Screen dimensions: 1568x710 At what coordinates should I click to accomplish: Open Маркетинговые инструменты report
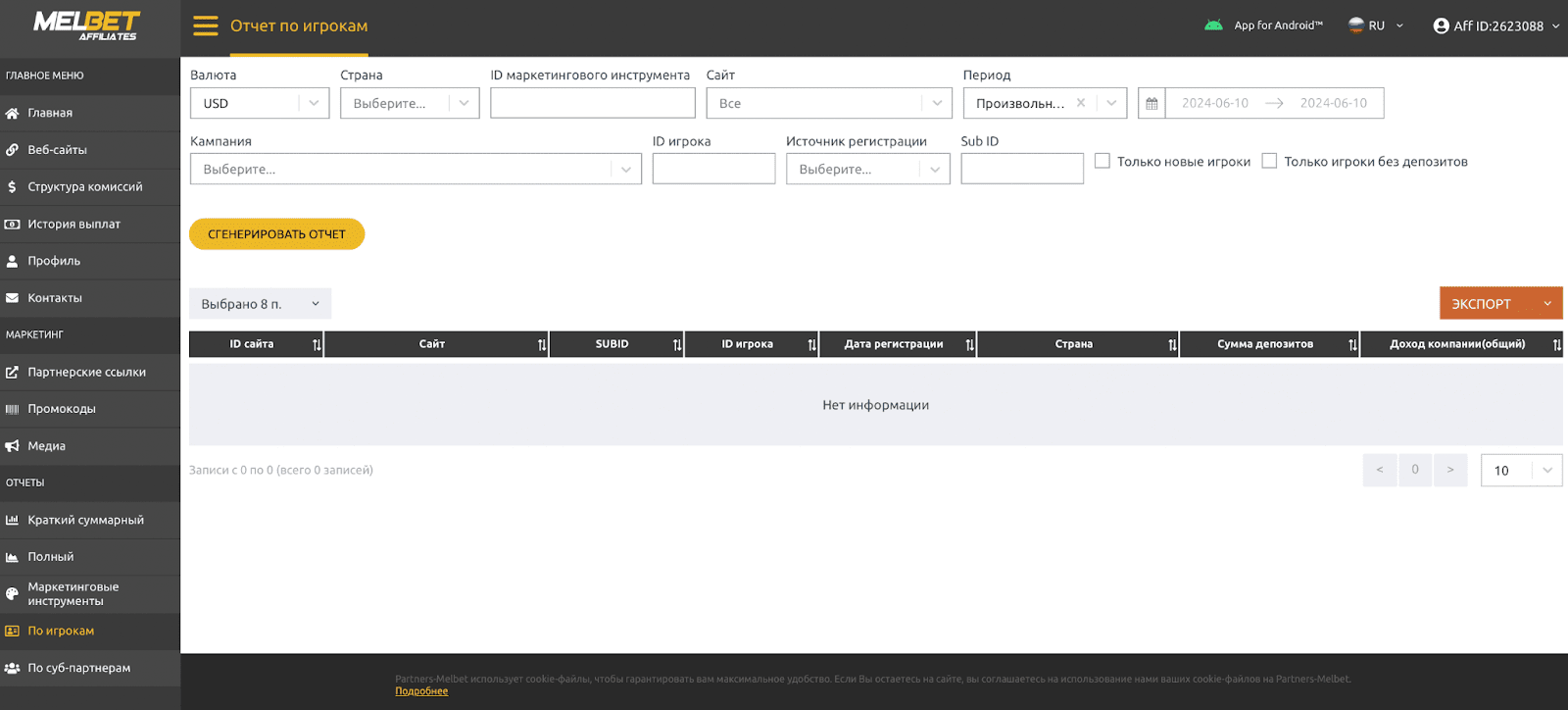coord(90,594)
